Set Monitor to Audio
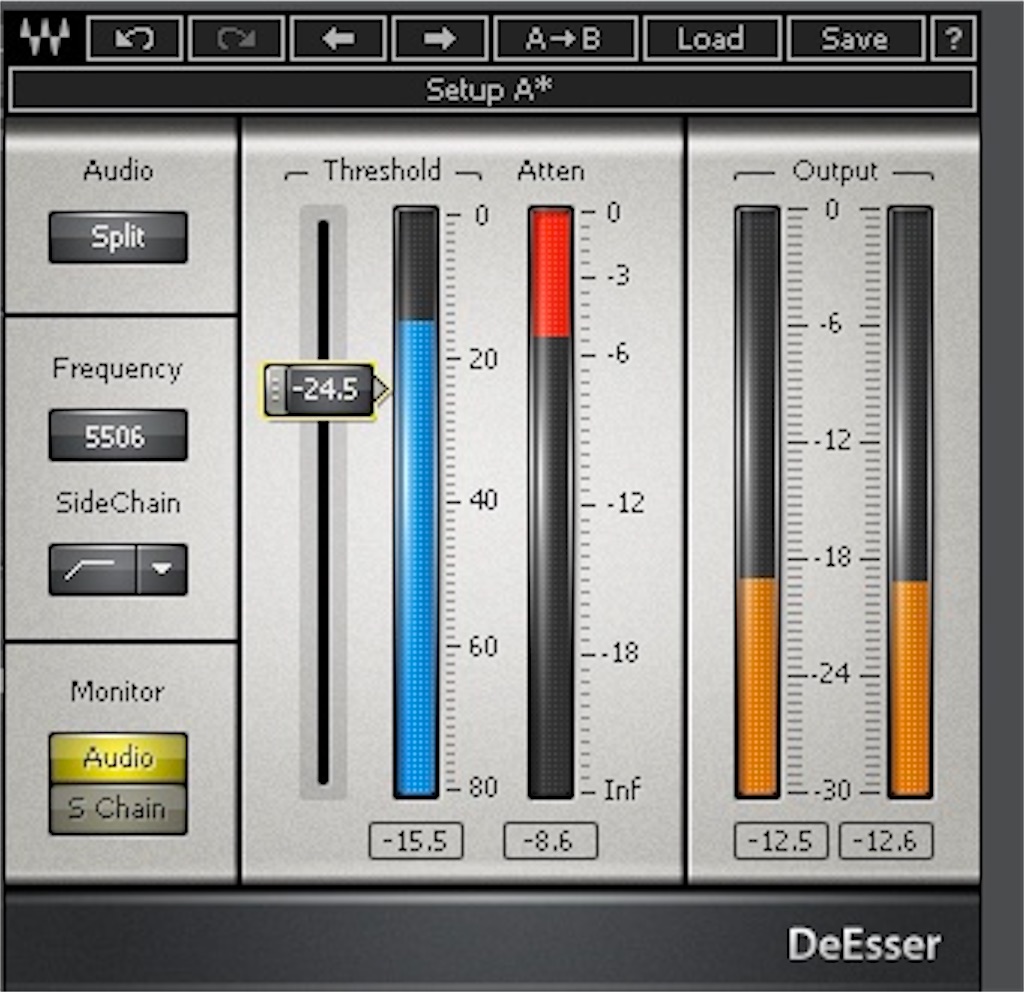The height and width of the screenshot is (992, 1024). coord(118,758)
